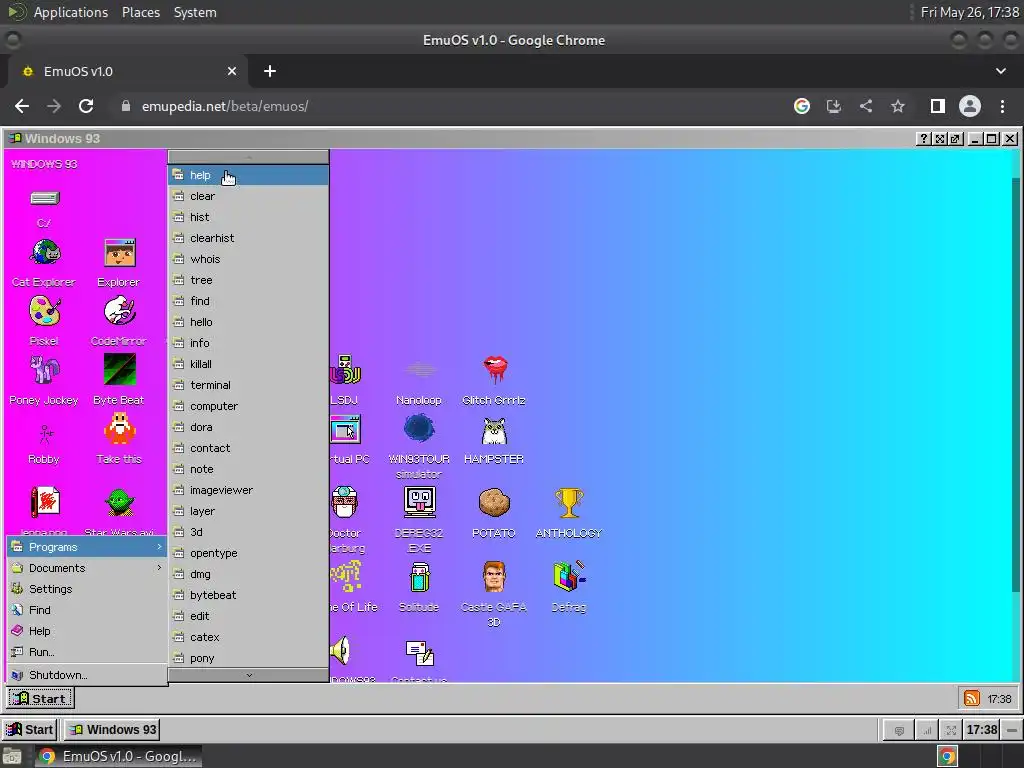Click the Chrome share icon
This screenshot has width=1024, height=768.
click(x=866, y=106)
